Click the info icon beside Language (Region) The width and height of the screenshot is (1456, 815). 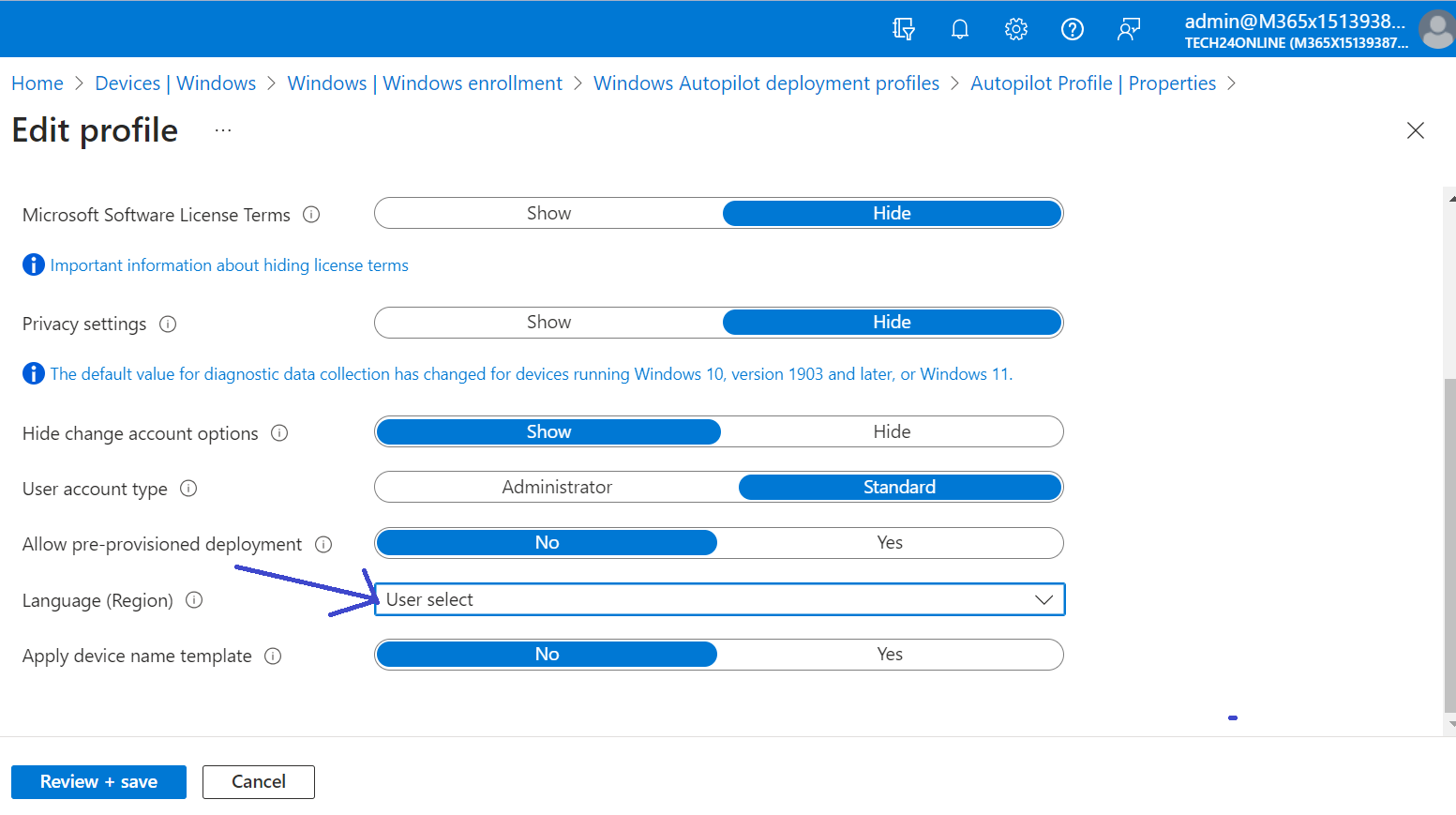click(x=193, y=599)
